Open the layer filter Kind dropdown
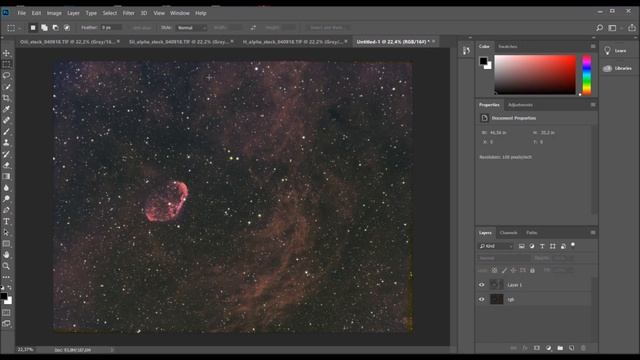The image size is (640, 360). pos(496,246)
